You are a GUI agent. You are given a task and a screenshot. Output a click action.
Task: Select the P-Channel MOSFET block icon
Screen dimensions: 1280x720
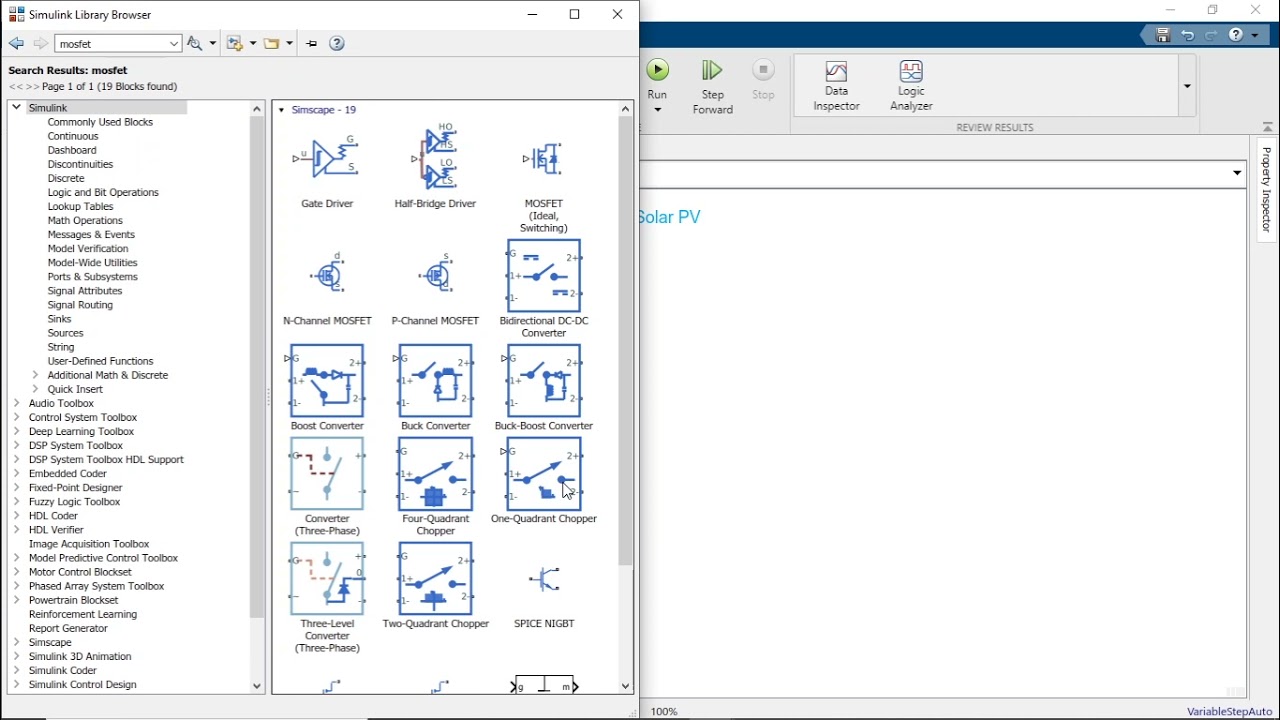pos(435,274)
